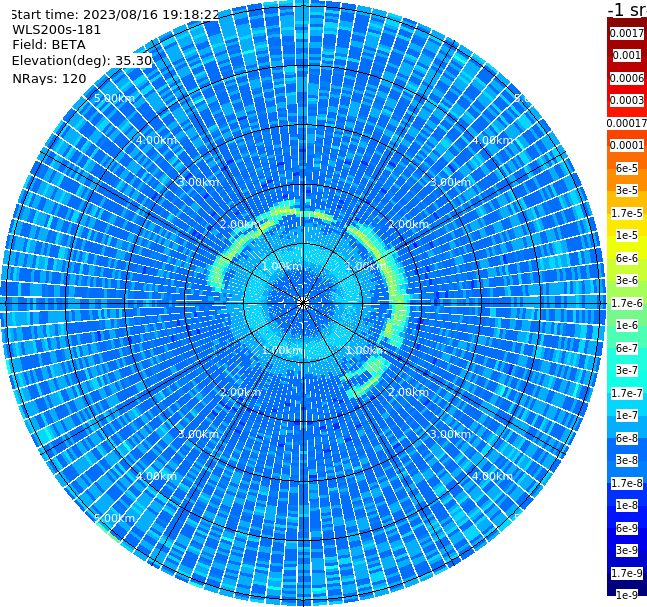Click the 6e-5 colorbar tick

(627, 168)
